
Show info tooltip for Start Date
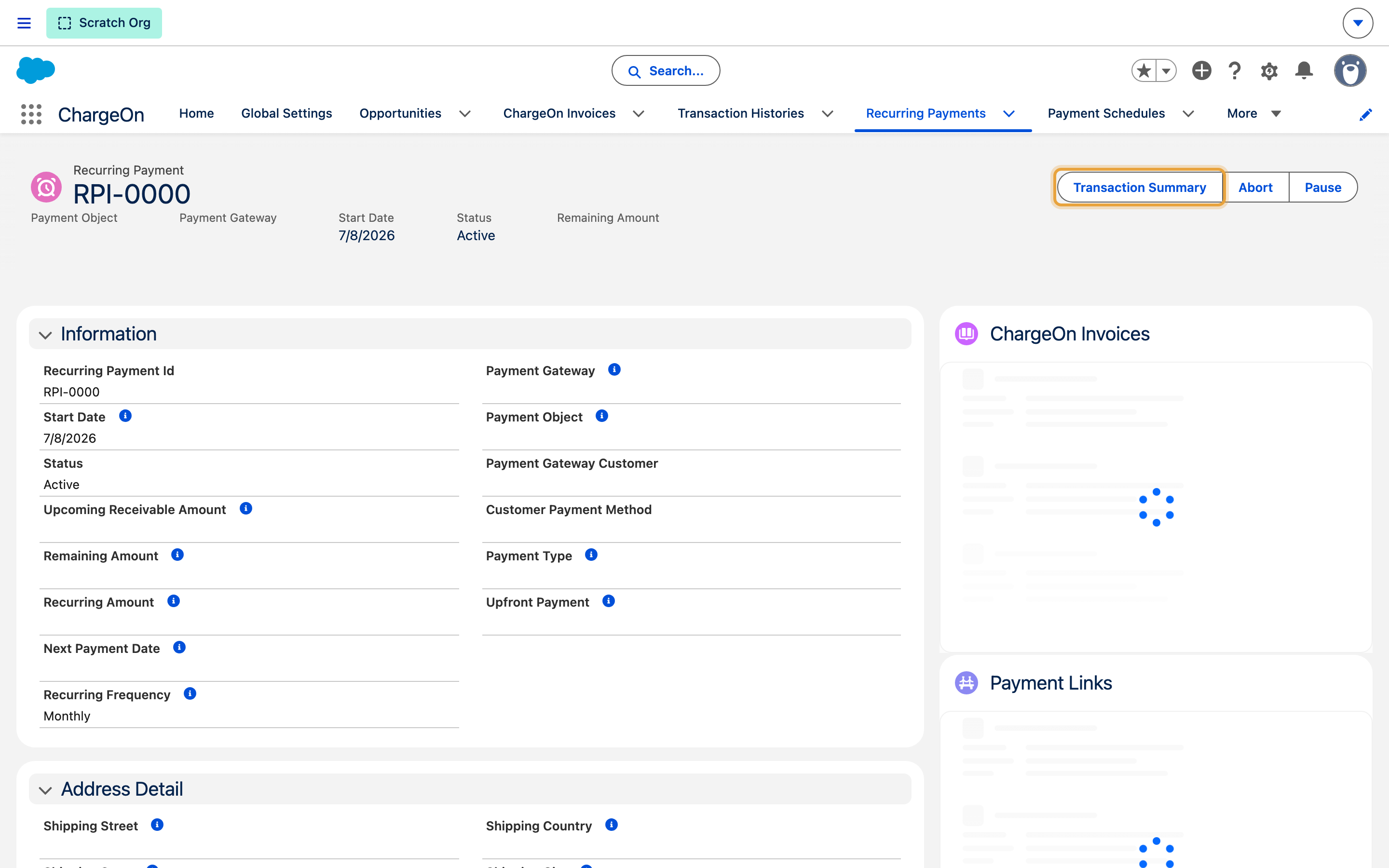(x=125, y=416)
